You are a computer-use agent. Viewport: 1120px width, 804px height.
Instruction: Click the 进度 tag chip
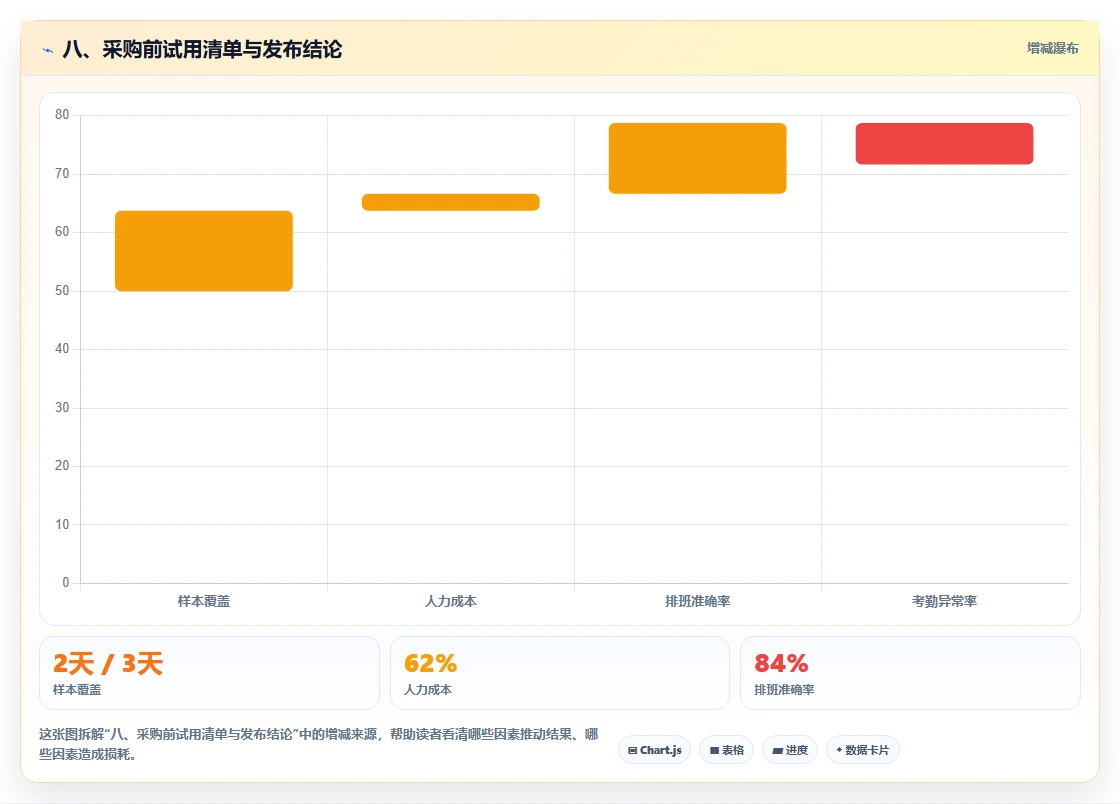[790, 750]
